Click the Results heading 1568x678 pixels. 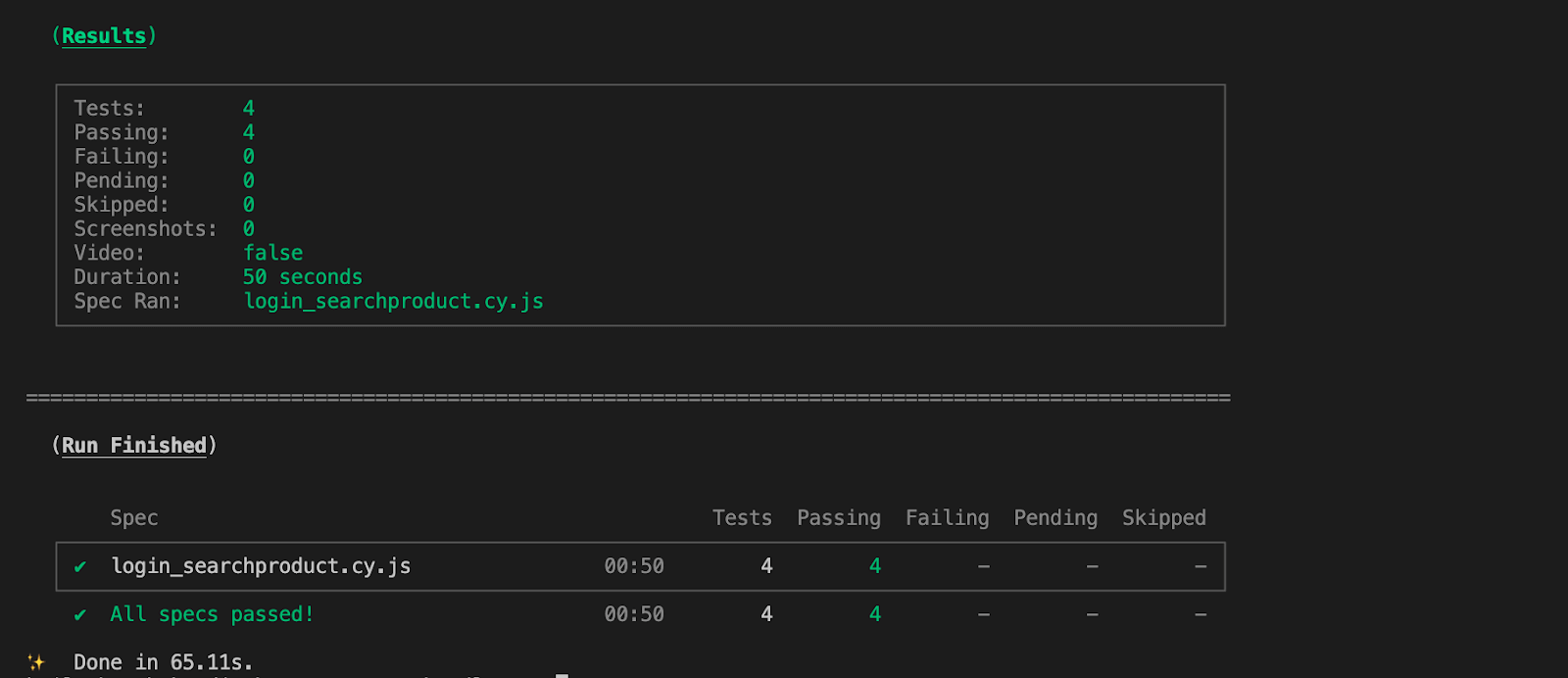[104, 36]
